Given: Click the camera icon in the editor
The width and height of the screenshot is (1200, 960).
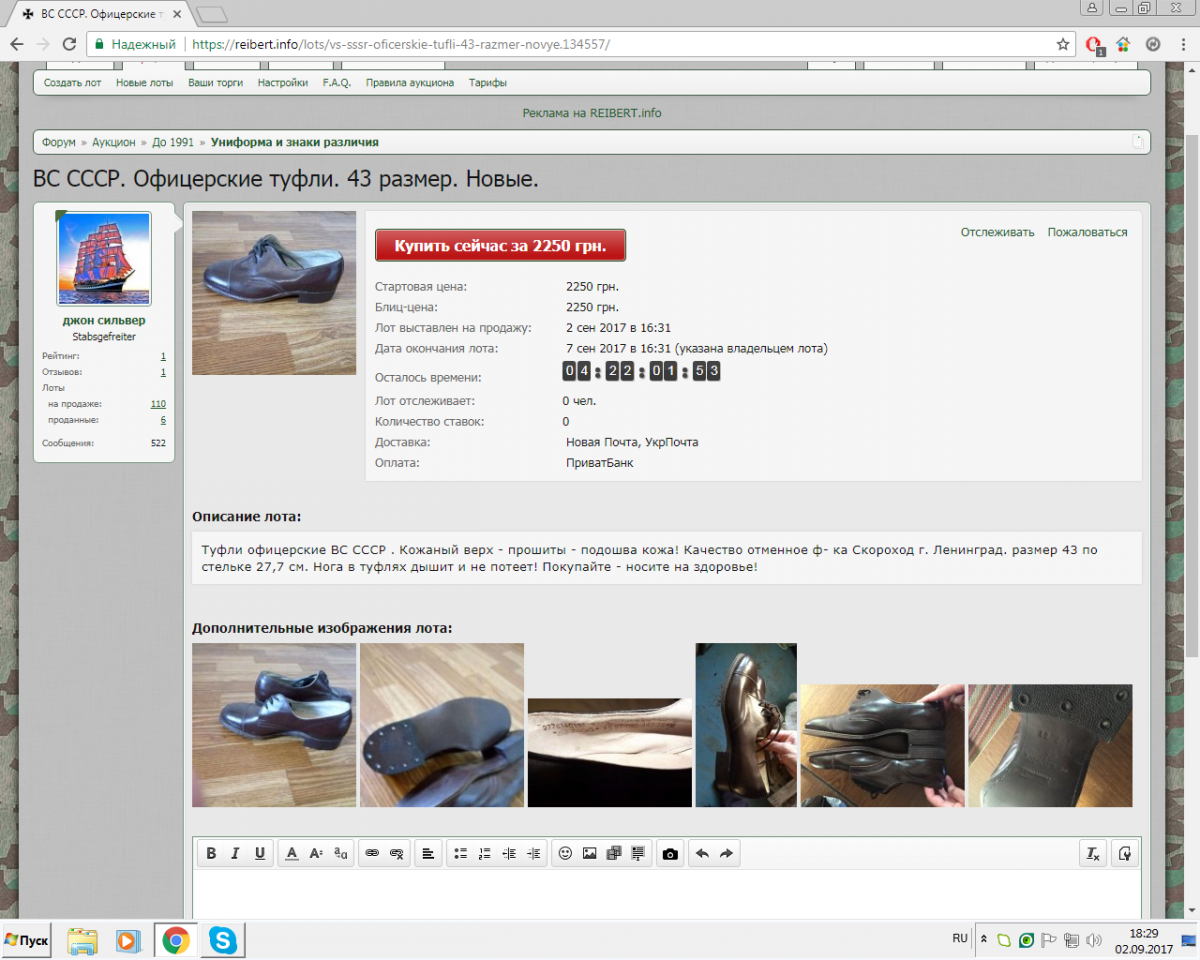Looking at the screenshot, I should (x=670, y=853).
